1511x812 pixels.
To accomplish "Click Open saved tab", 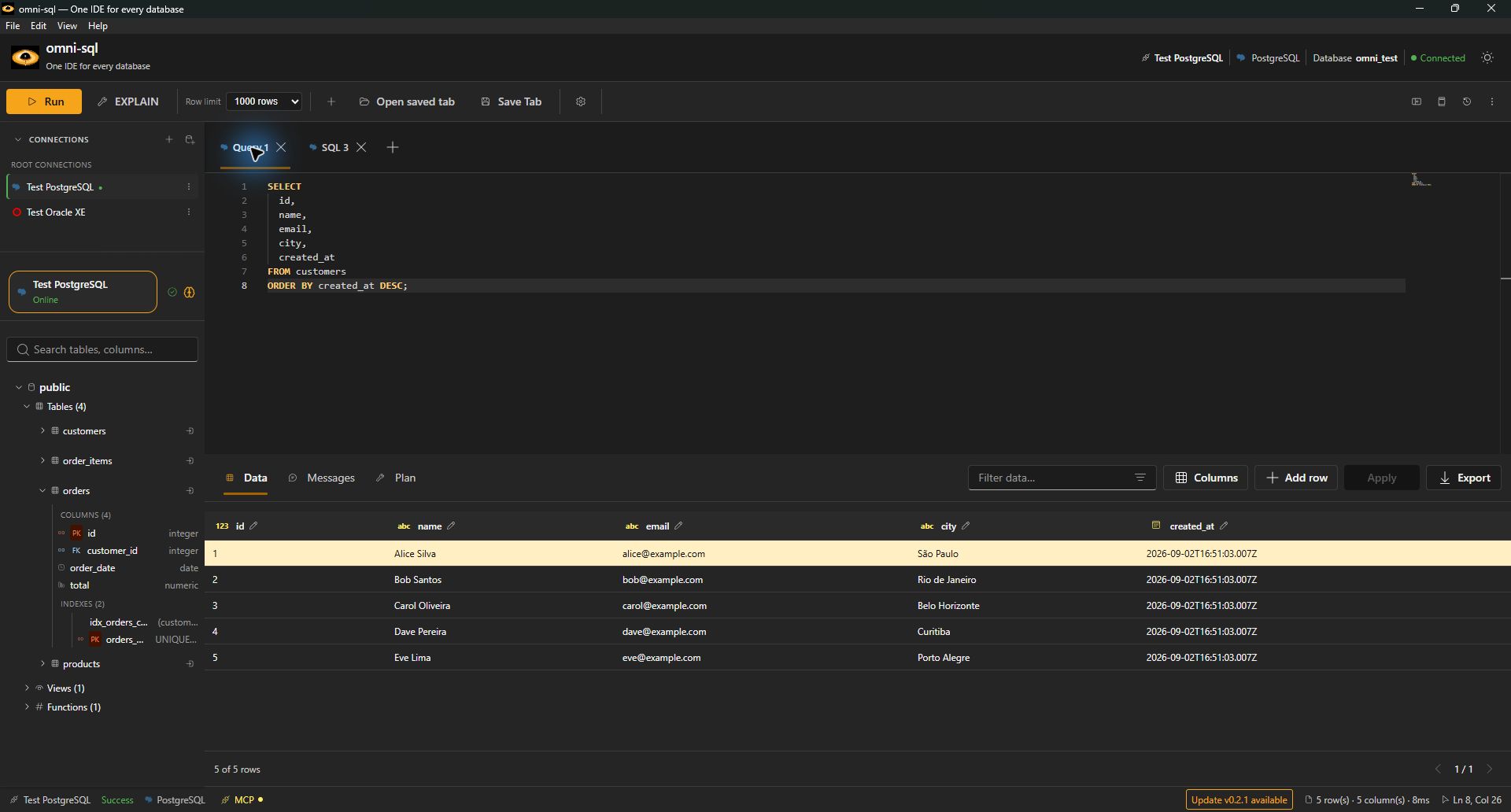I will [x=407, y=101].
